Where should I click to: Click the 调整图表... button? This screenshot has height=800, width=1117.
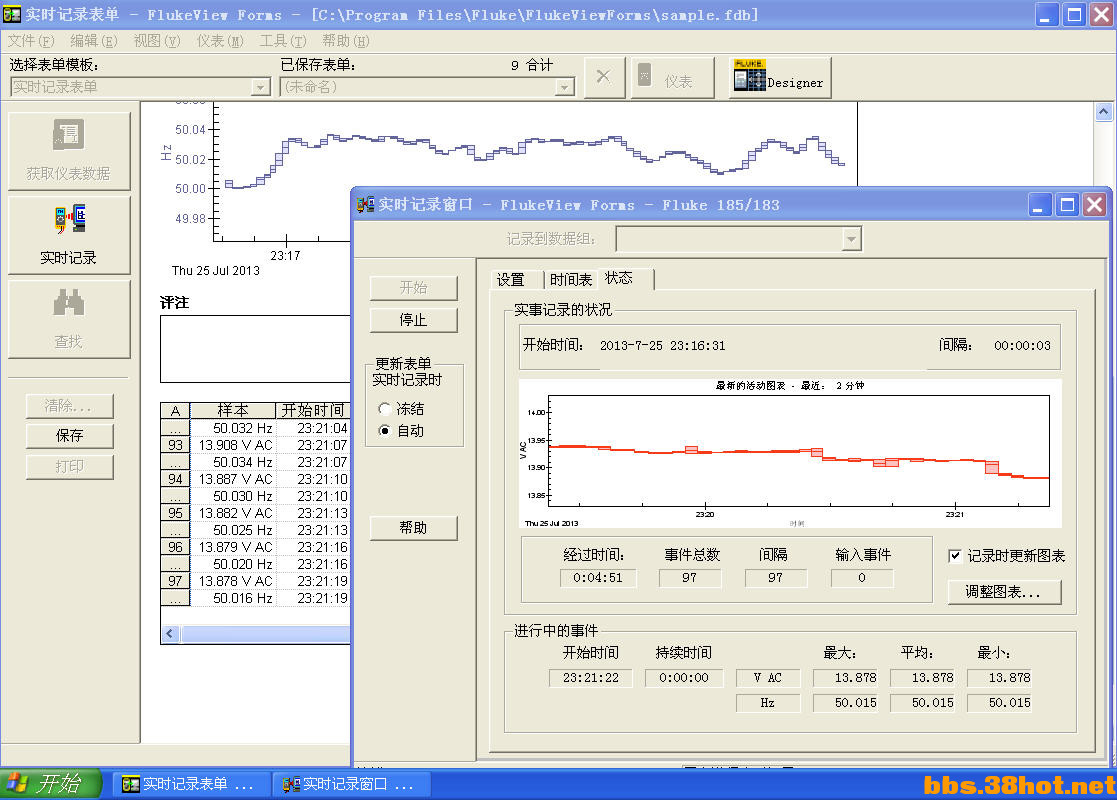pyautogui.click(x=1004, y=591)
